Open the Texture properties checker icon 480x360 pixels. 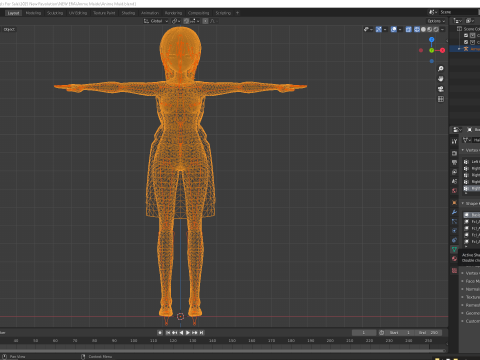(454, 271)
